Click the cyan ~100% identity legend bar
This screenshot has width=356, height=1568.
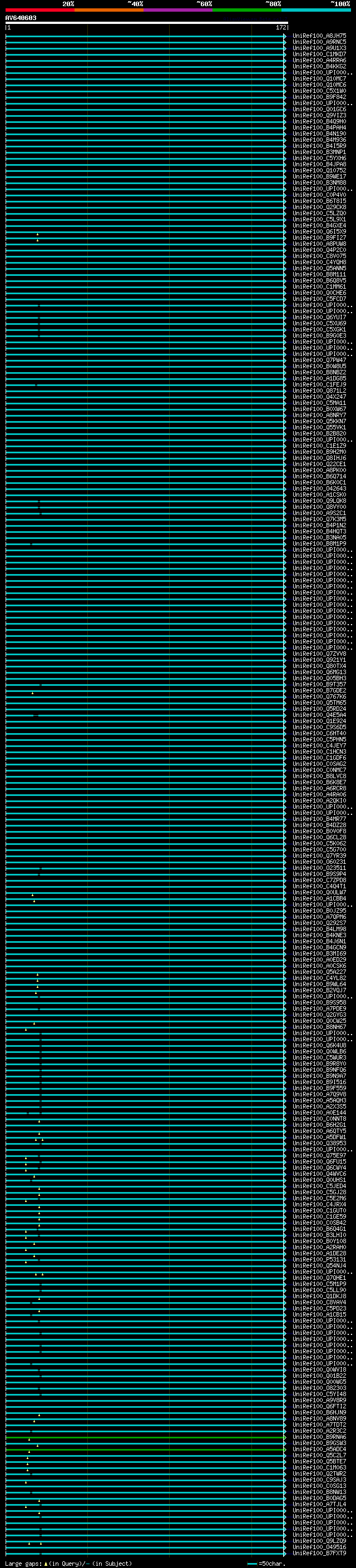pos(317,11)
